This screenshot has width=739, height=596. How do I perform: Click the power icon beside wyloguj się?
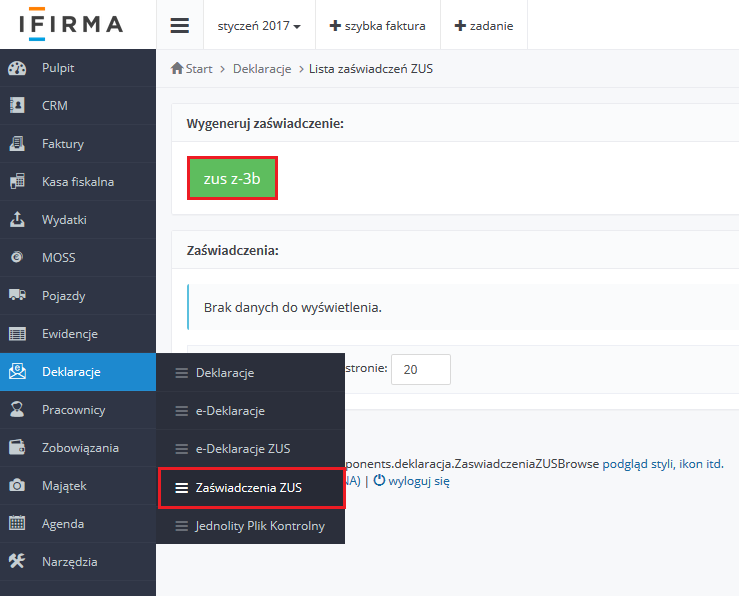point(379,480)
